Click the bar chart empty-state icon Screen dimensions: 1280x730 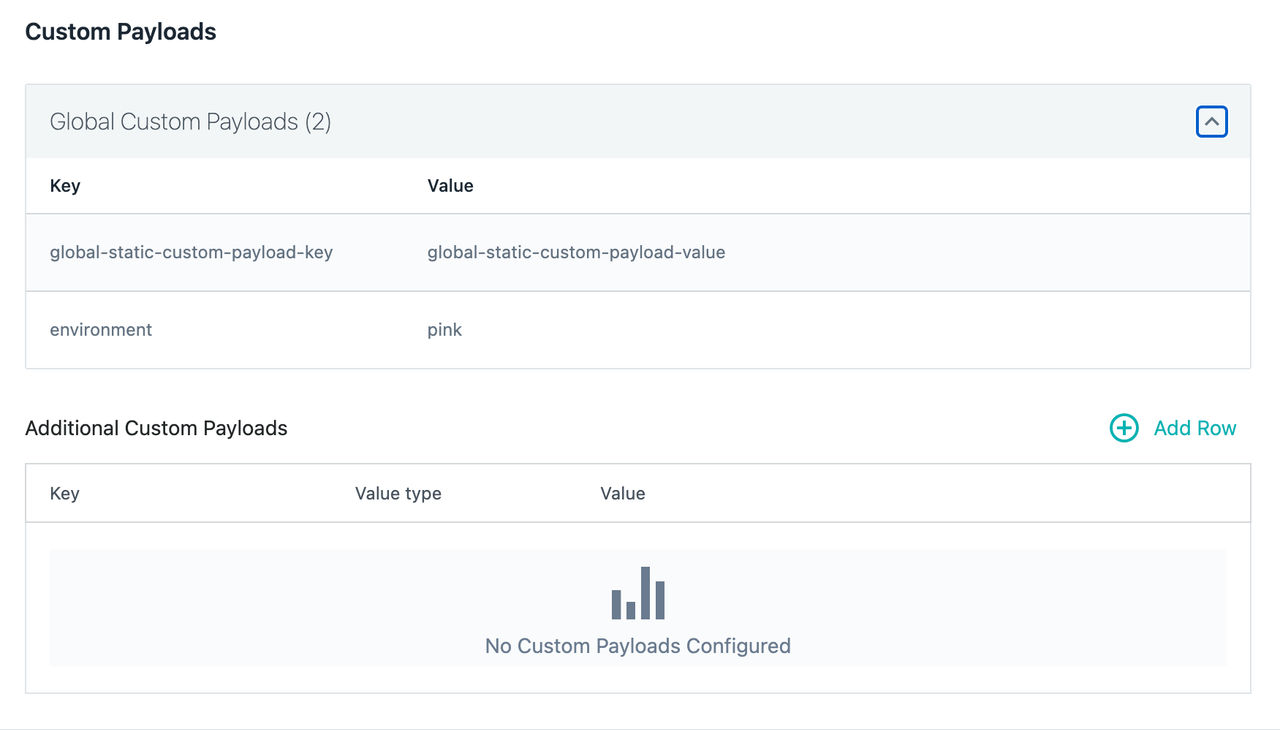[x=638, y=593]
